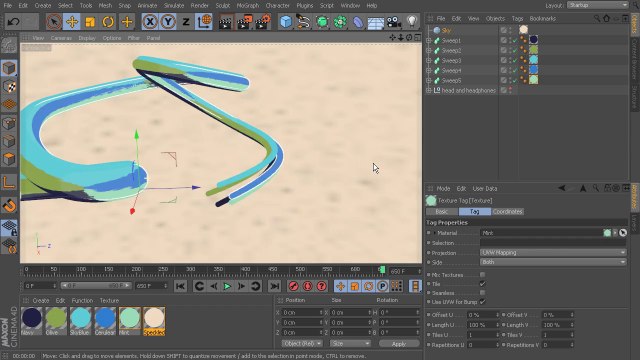640x360 pixels.
Task: Click the Axis mode L-shaped icon
Action: 9,182
